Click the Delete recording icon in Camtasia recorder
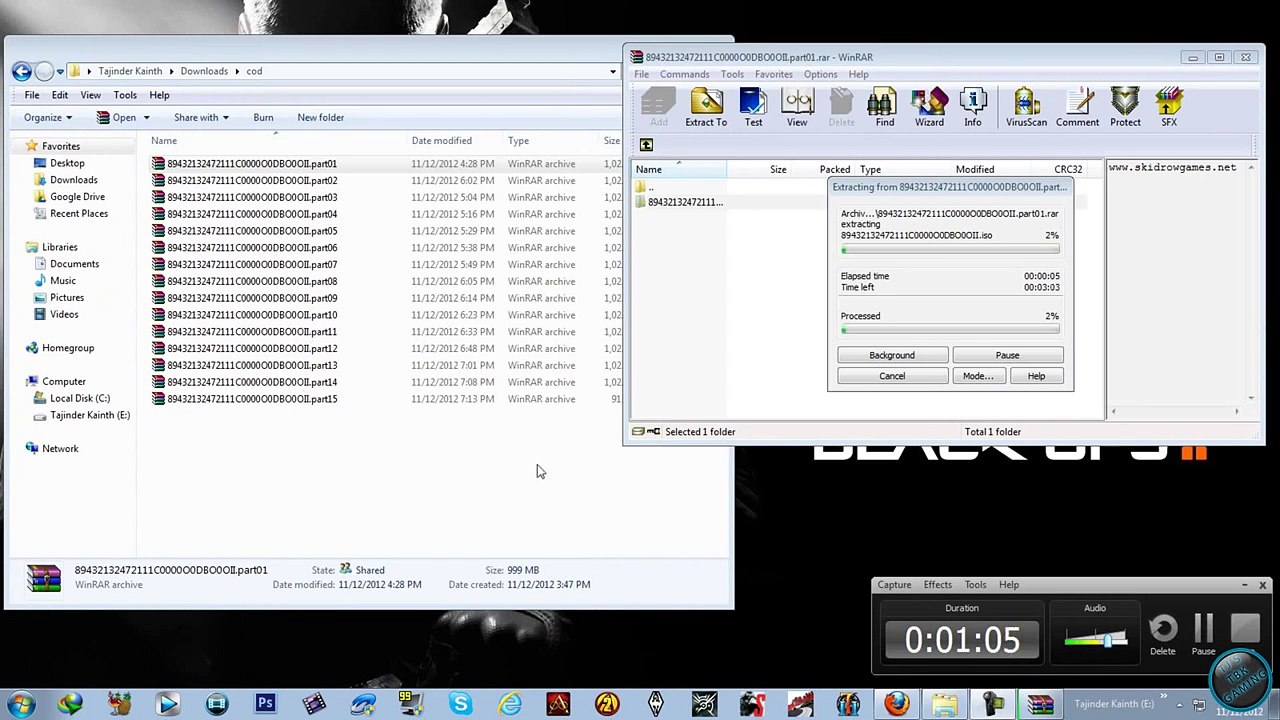 [1163, 634]
